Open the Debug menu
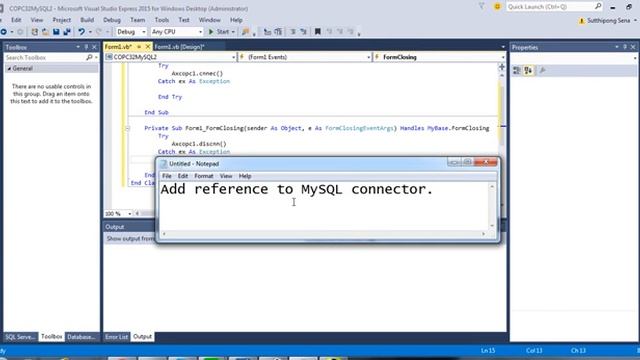Screen dimensions: 640x360 click(112, 20)
